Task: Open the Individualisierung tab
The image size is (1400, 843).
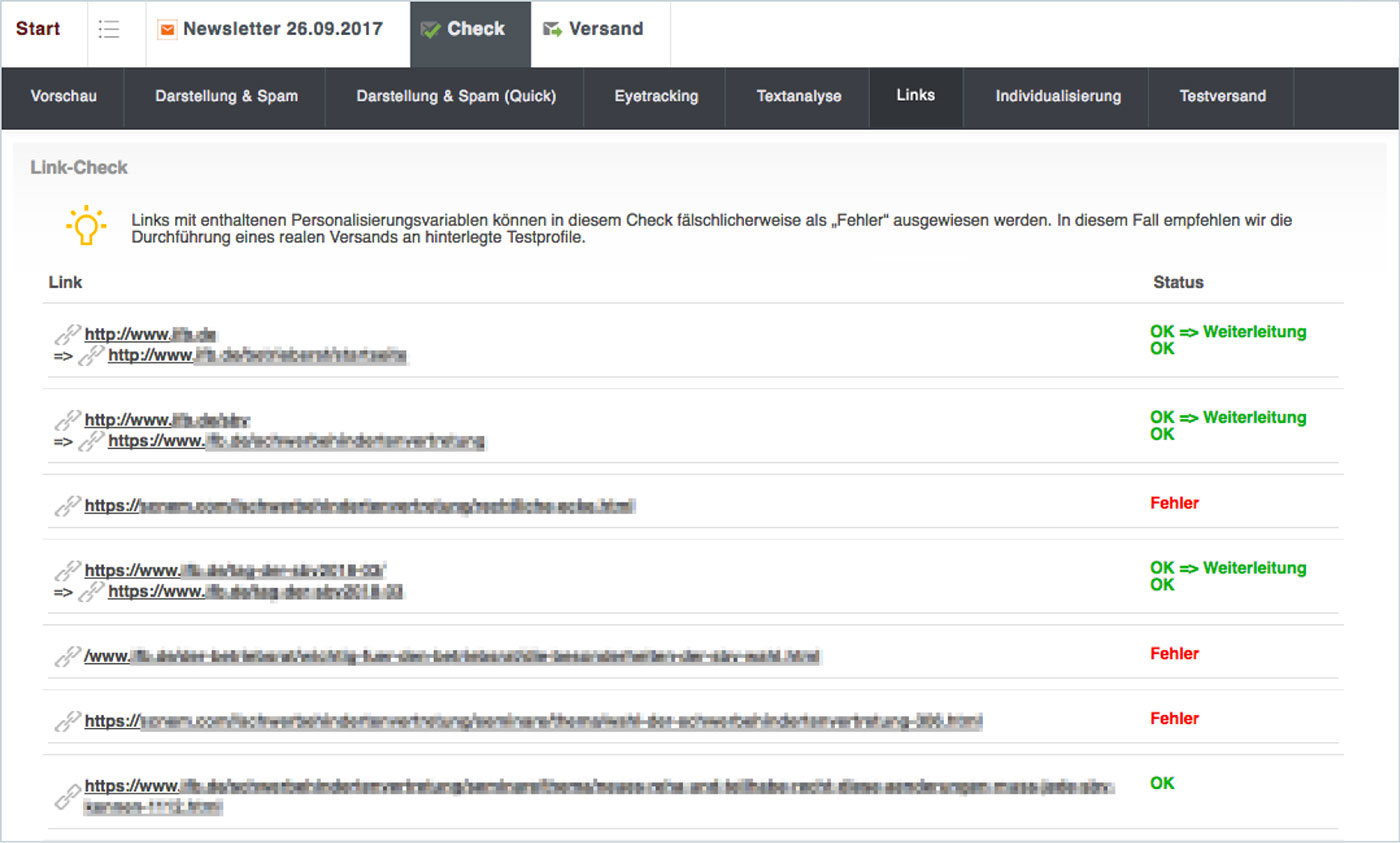Action: pos(1058,97)
